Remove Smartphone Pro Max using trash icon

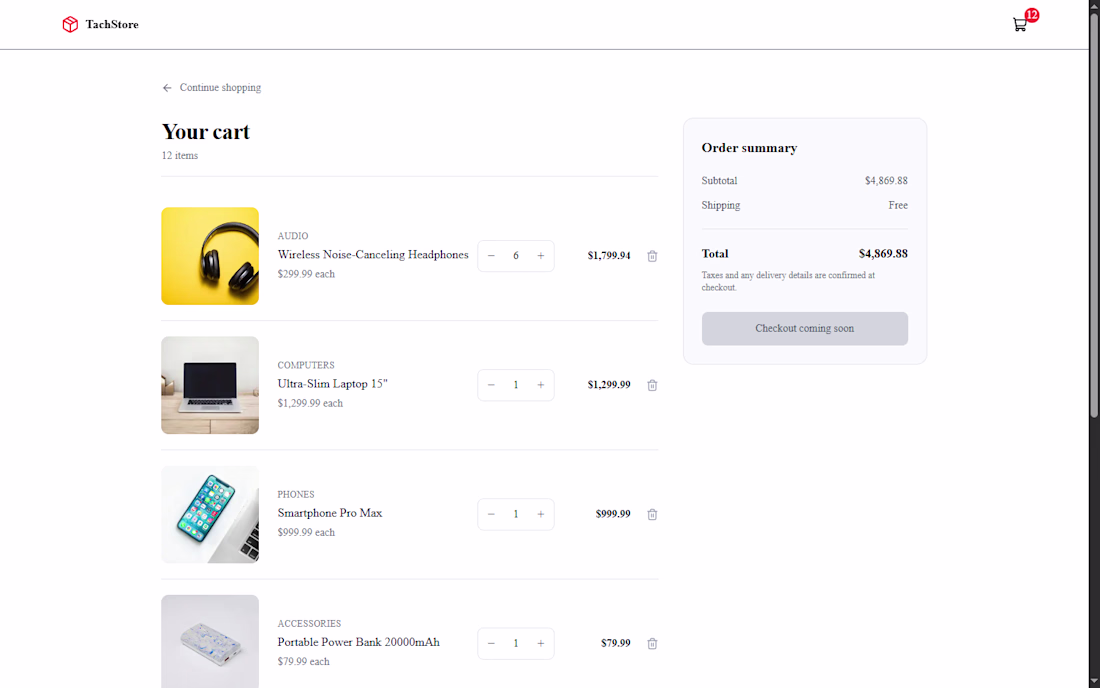pos(652,514)
